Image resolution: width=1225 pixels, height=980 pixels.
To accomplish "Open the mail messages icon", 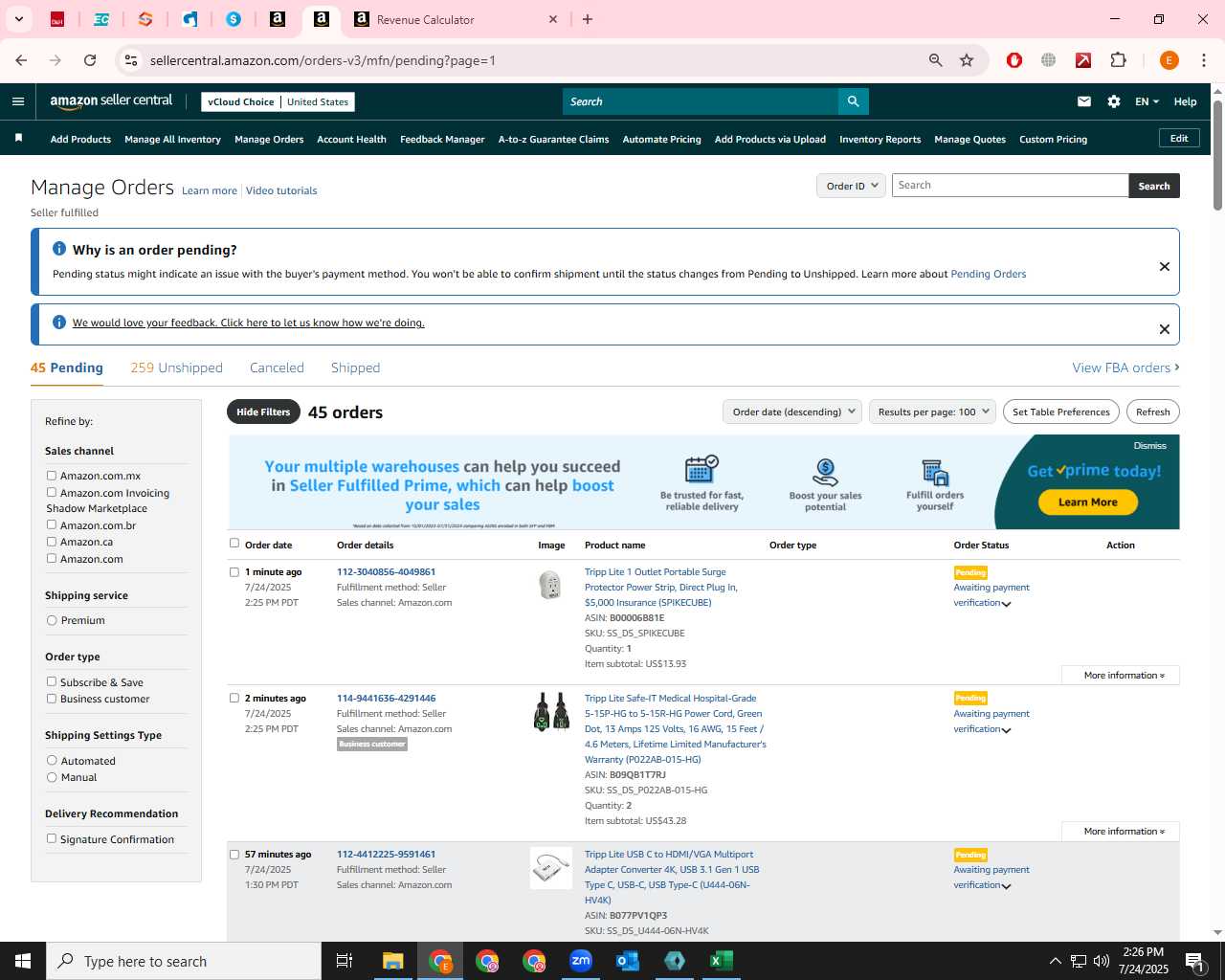I will pyautogui.click(x=1084, y=101).
